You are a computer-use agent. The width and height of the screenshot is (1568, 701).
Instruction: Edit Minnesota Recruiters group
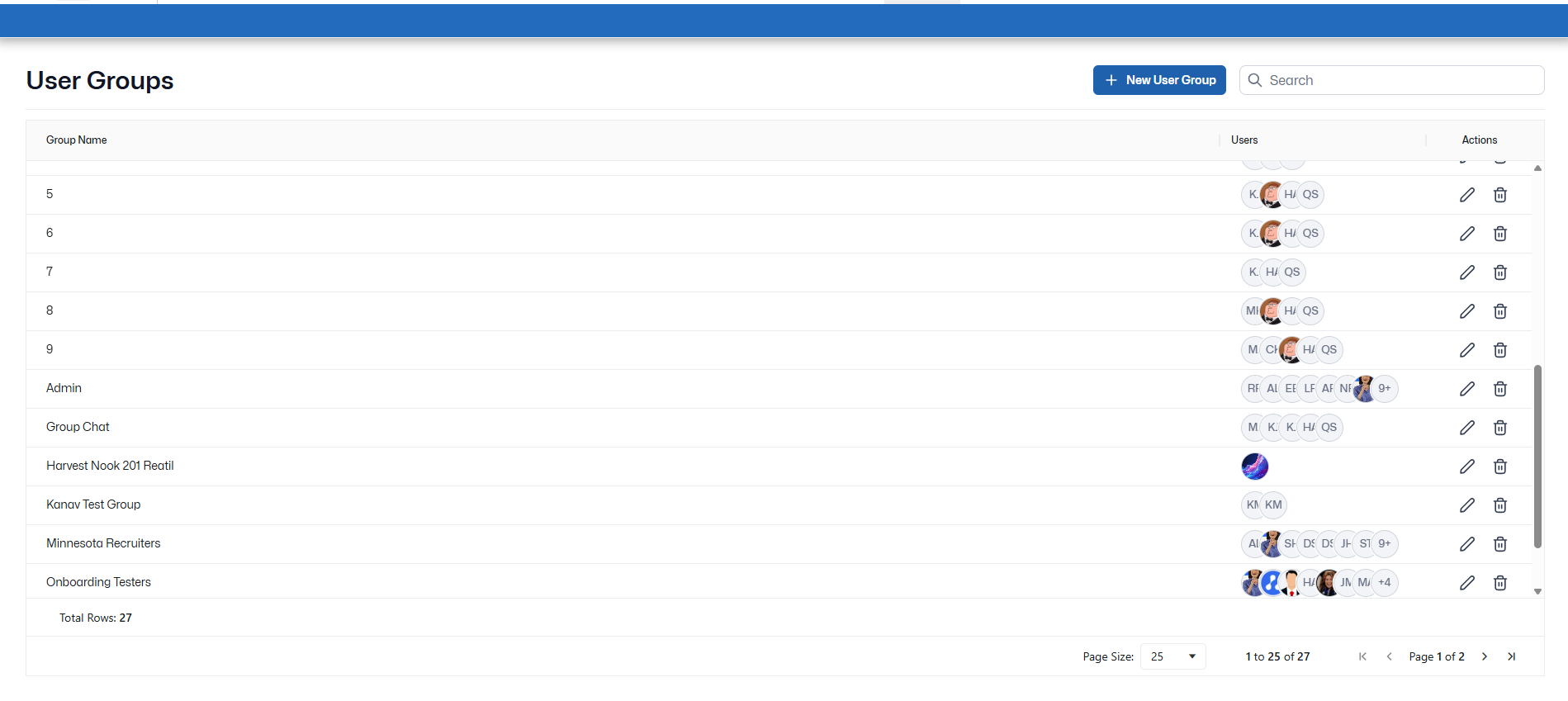coord(1467,544)
